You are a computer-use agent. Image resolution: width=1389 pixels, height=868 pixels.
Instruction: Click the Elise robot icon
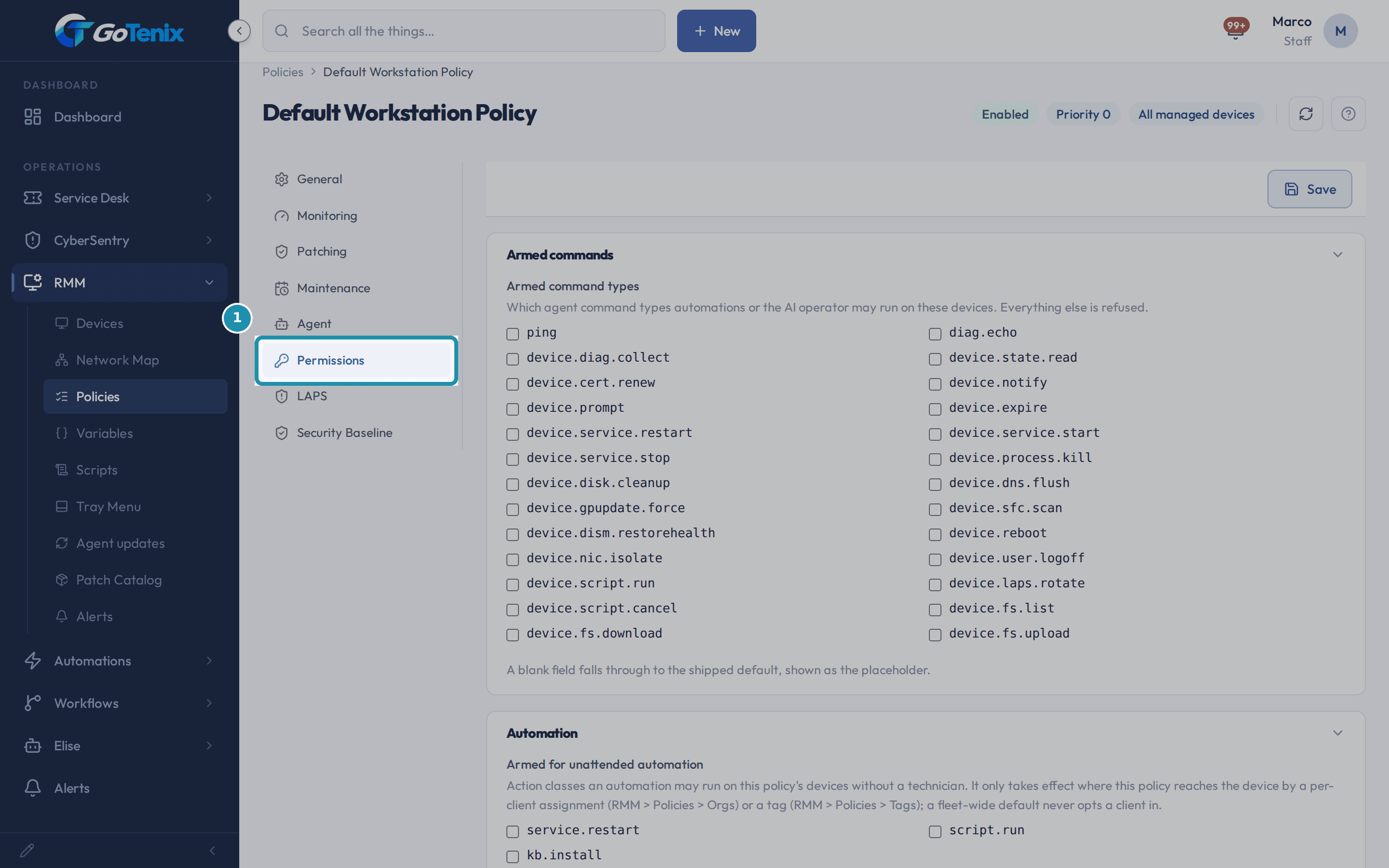[x=33, y=746]
